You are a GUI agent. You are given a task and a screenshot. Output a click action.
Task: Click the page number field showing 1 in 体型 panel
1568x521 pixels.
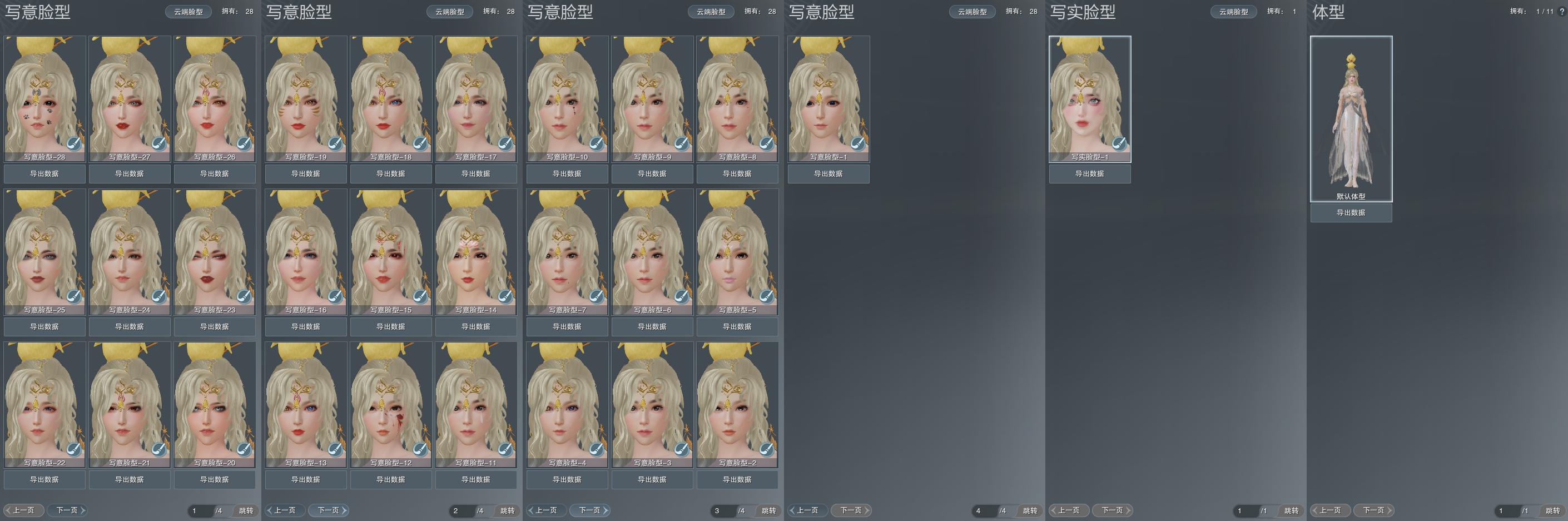[1505, 510]
